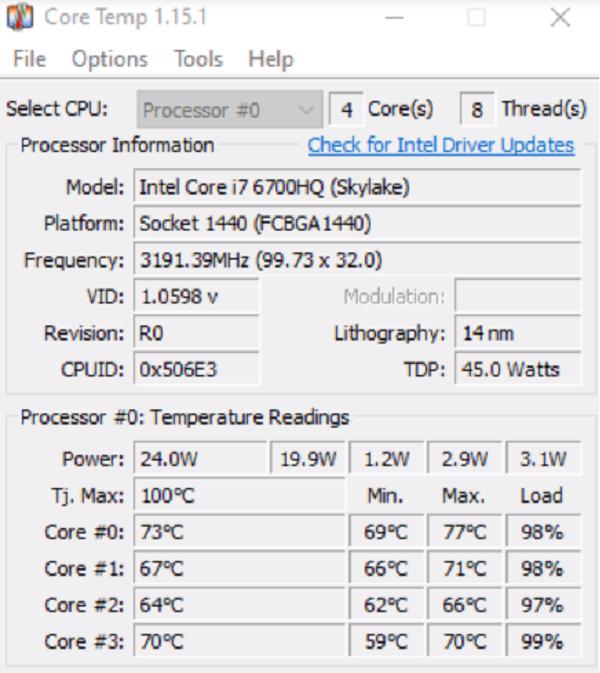Click Check for Intel Driver Updates link

(x=441, y=145)
